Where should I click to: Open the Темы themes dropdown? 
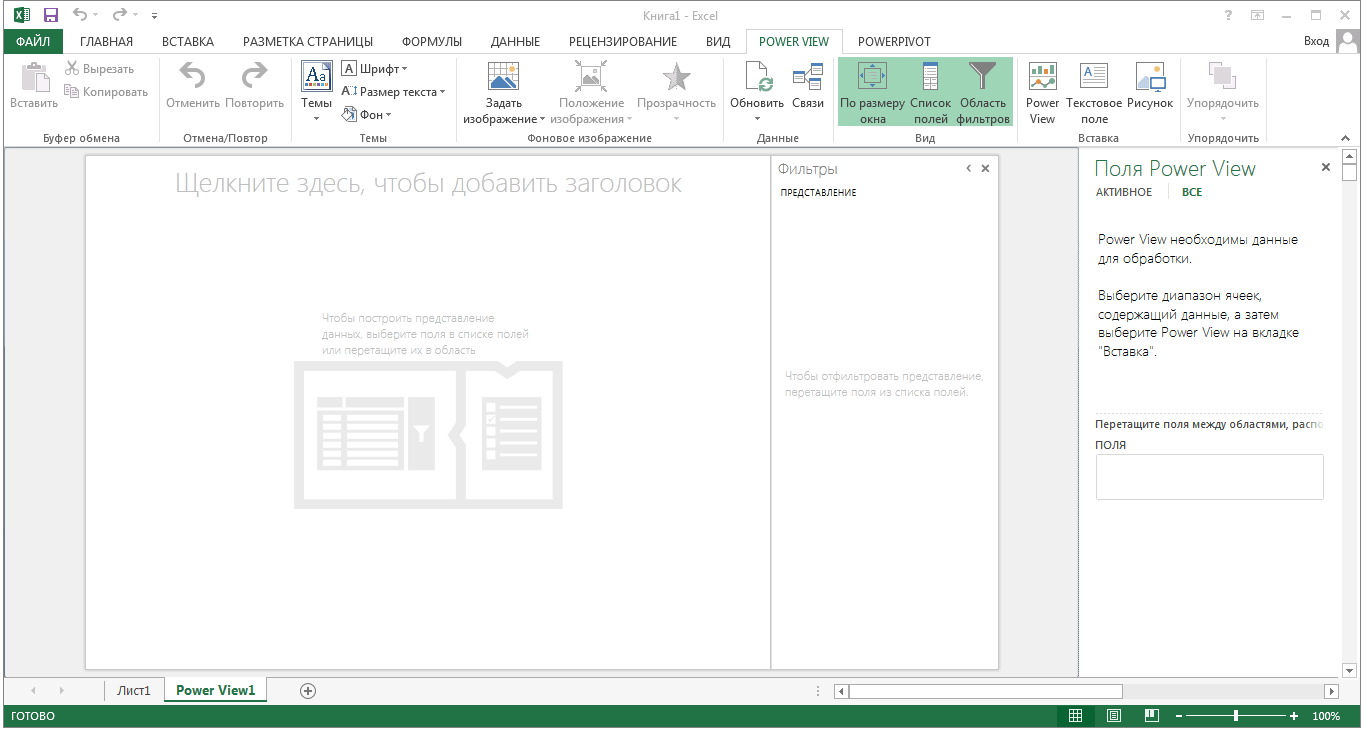(x=316, y=93)
